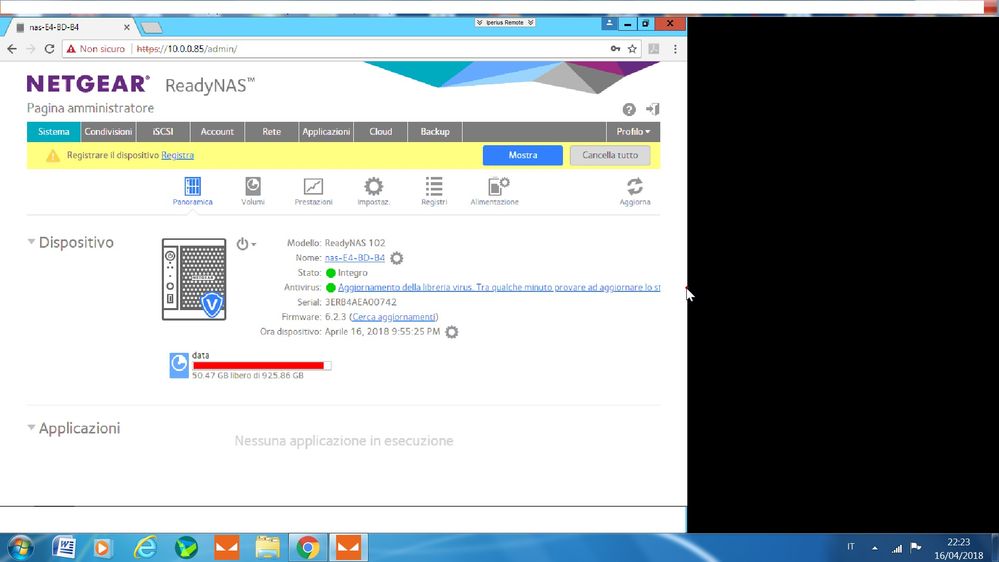Click the nas-E4-BD-B4 name link

coord(355,258)
